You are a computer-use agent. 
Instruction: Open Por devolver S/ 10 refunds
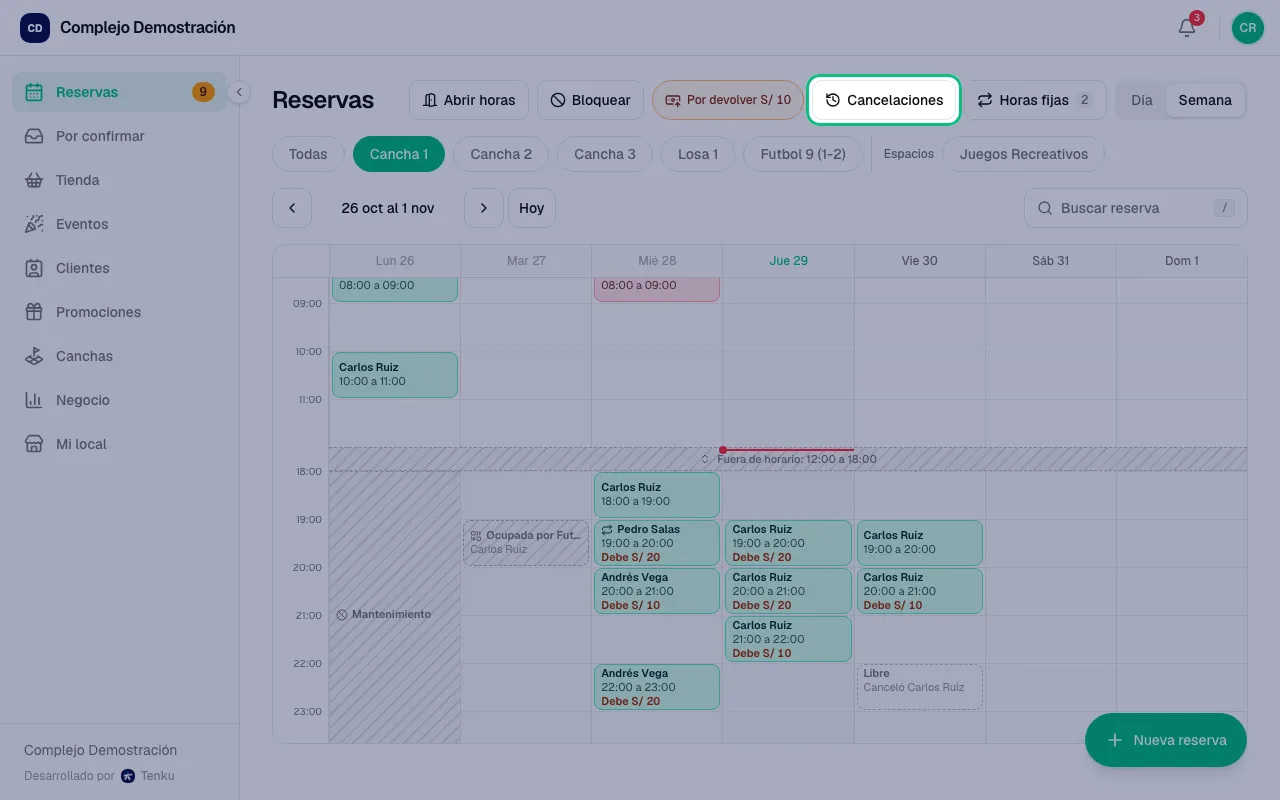point(728,100)
